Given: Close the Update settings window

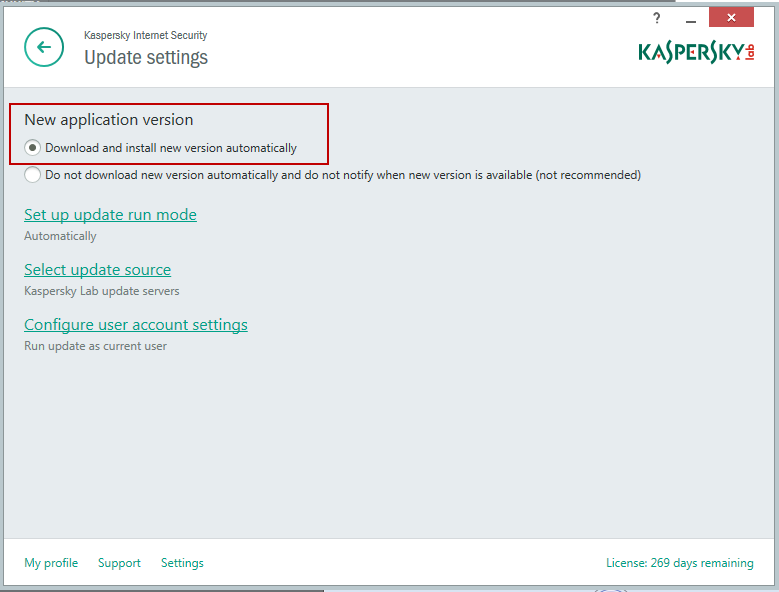Looking at the screenshot, I should 731,18.
